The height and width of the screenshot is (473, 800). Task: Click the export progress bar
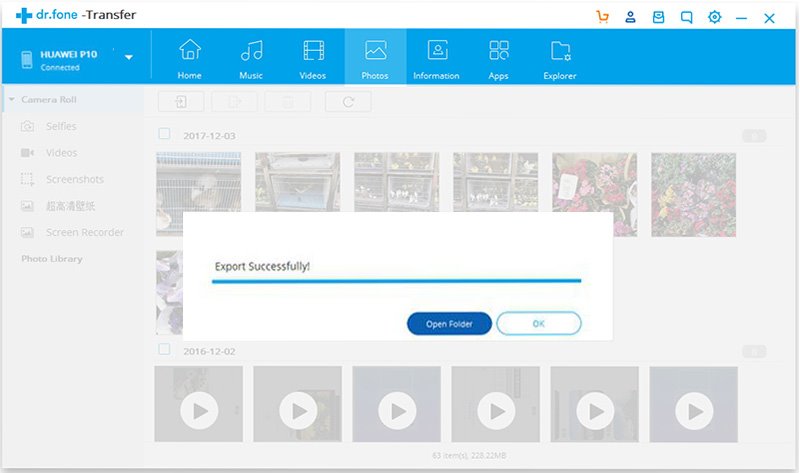pyautogui.click(x=396, y=281)
